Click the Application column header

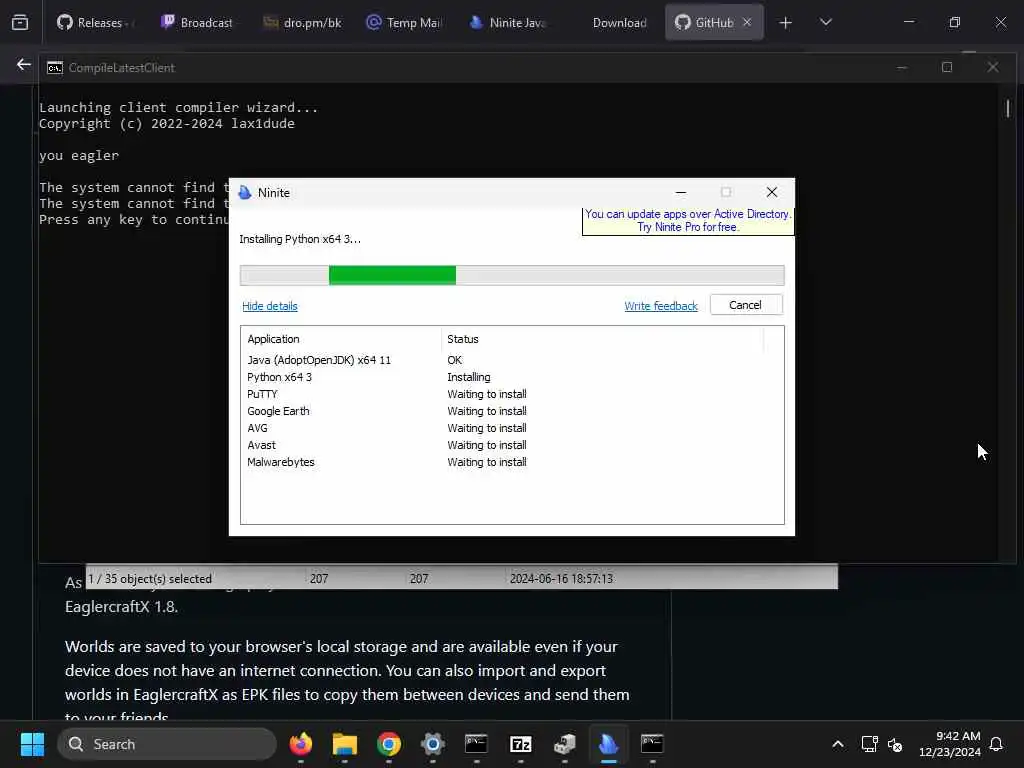tap(341, 339)
